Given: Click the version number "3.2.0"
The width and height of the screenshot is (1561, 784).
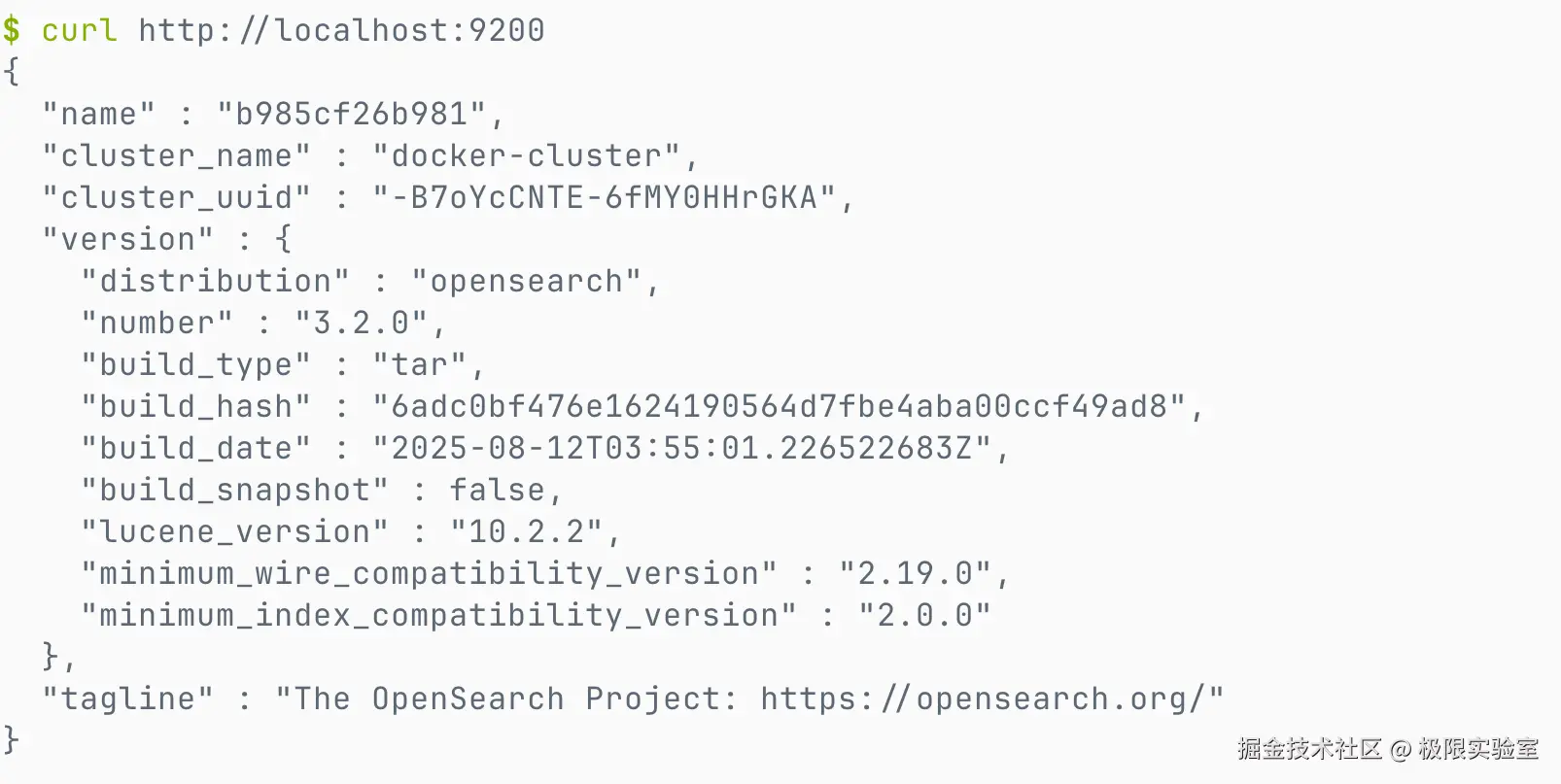Looking at the screenshot, I should [x=361, y=323].
